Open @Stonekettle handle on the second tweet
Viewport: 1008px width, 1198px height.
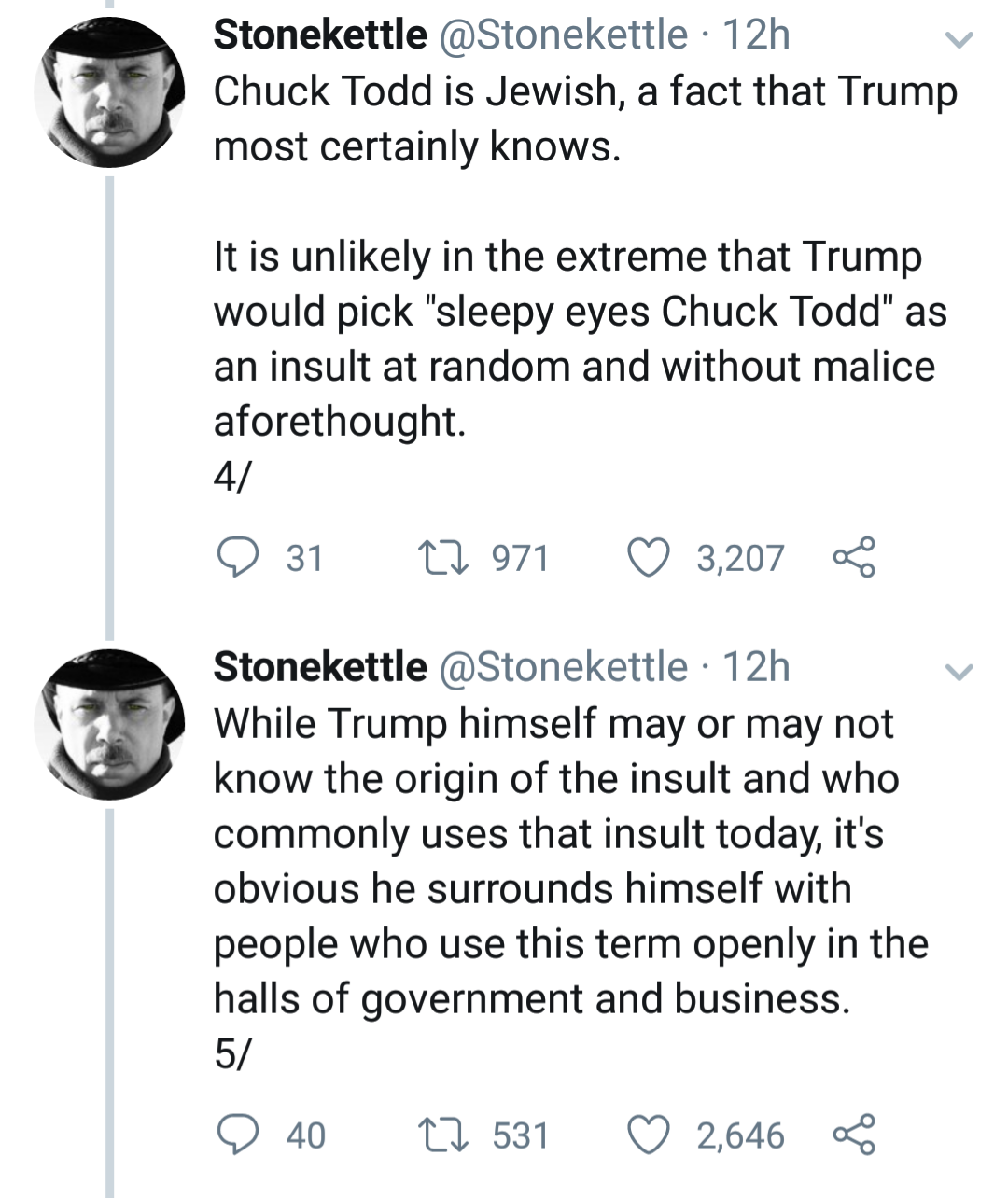point(562,668)
